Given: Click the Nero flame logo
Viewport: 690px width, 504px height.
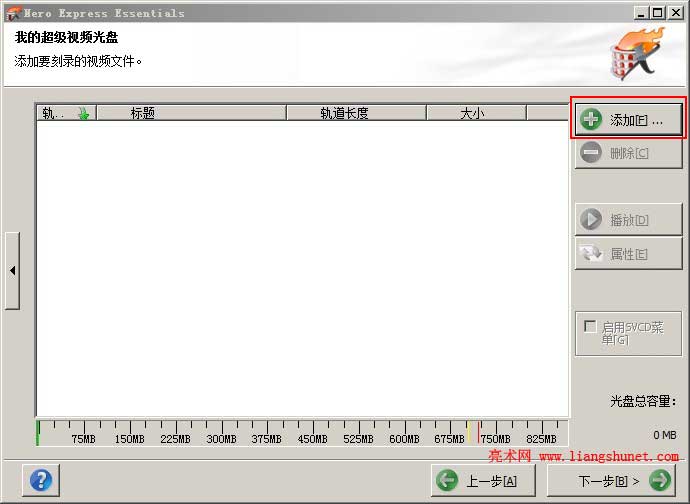Looking at the screenshot, I should pyautogui.click(x=638, y=54).
